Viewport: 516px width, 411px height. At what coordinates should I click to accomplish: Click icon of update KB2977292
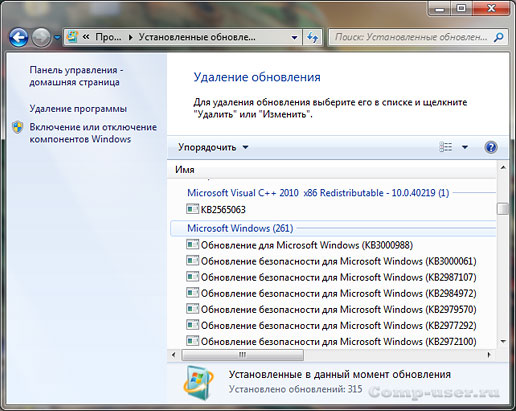(192, 325)
